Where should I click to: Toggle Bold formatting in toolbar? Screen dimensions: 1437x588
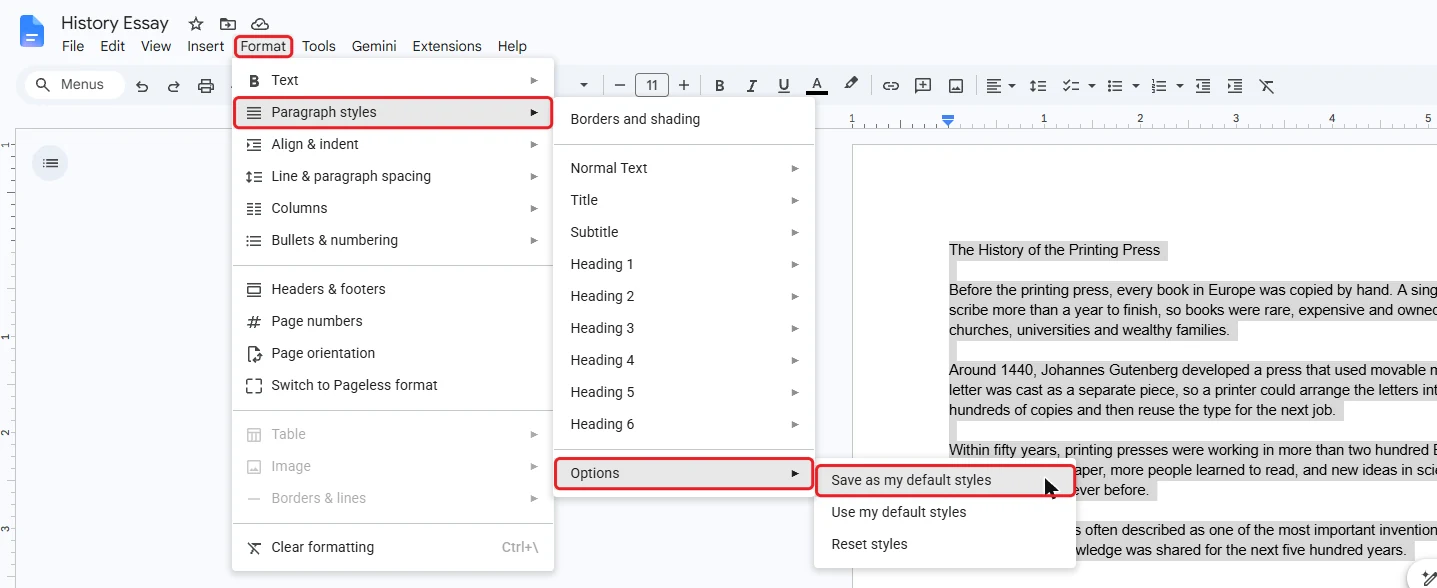click(719, 86)
